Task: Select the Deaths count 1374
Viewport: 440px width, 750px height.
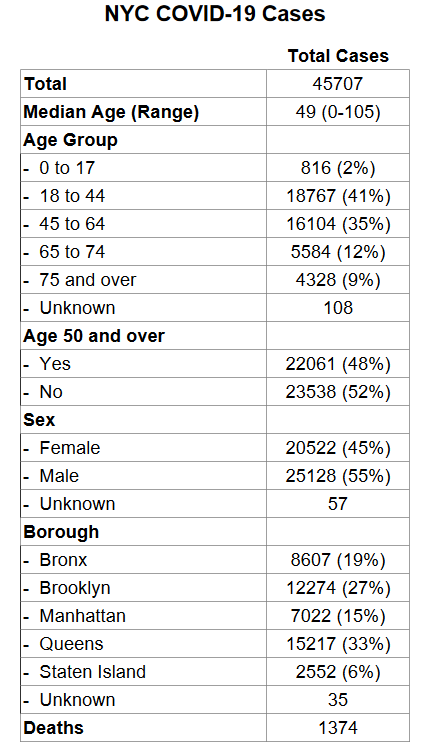Action: (x=338, y=728)
